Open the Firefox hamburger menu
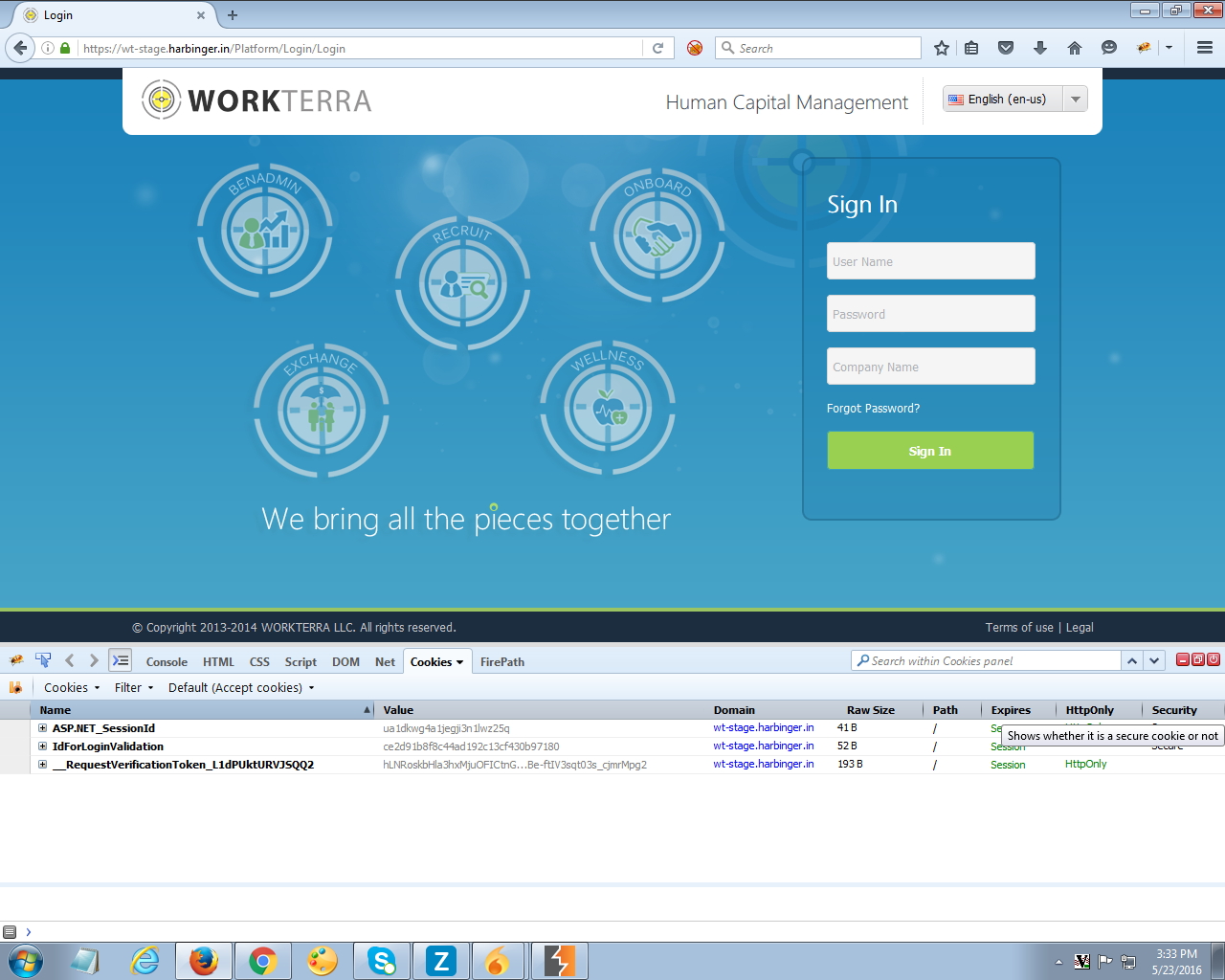 [x=1205, y=48]
